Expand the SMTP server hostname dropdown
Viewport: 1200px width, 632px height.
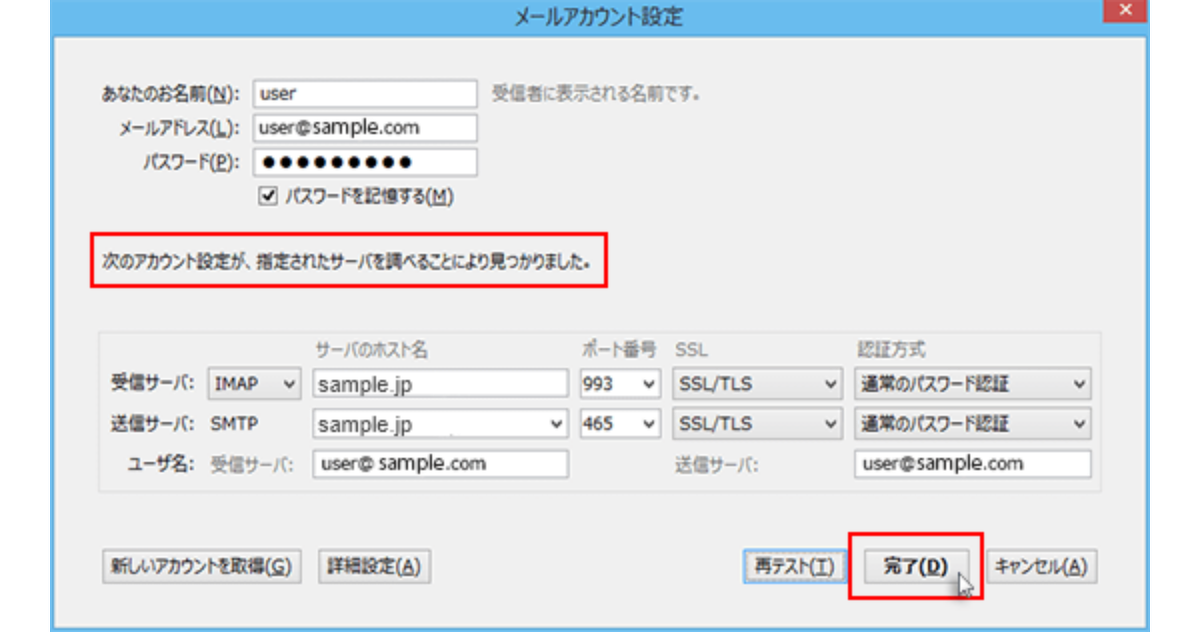tap(557, 424)
